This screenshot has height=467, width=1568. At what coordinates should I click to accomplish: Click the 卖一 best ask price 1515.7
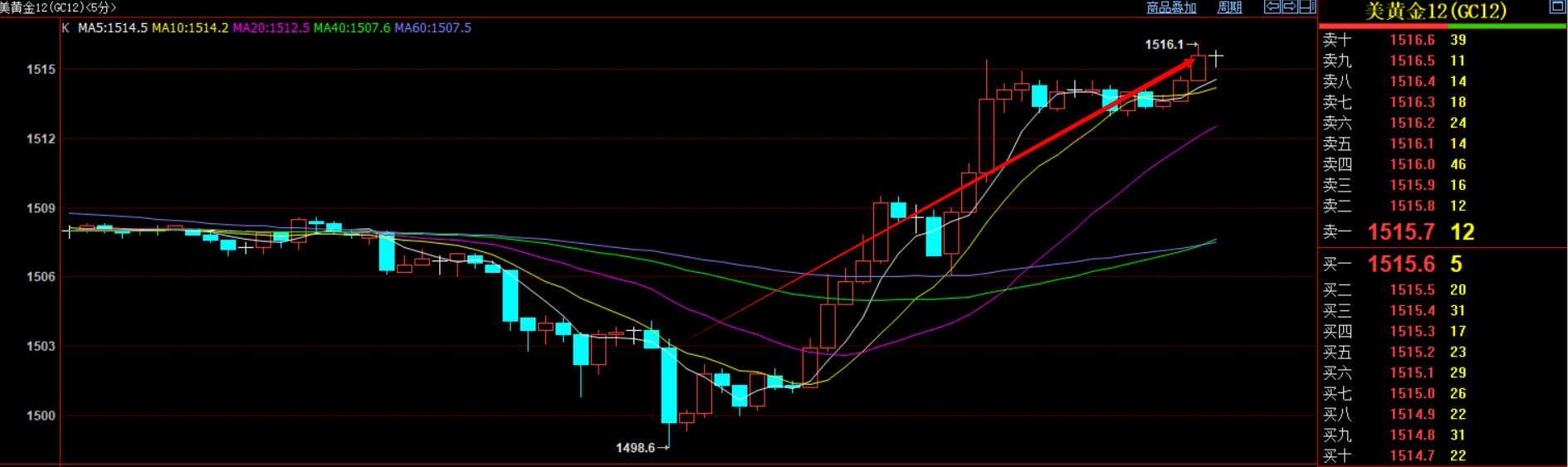[x=1401, y=232]
